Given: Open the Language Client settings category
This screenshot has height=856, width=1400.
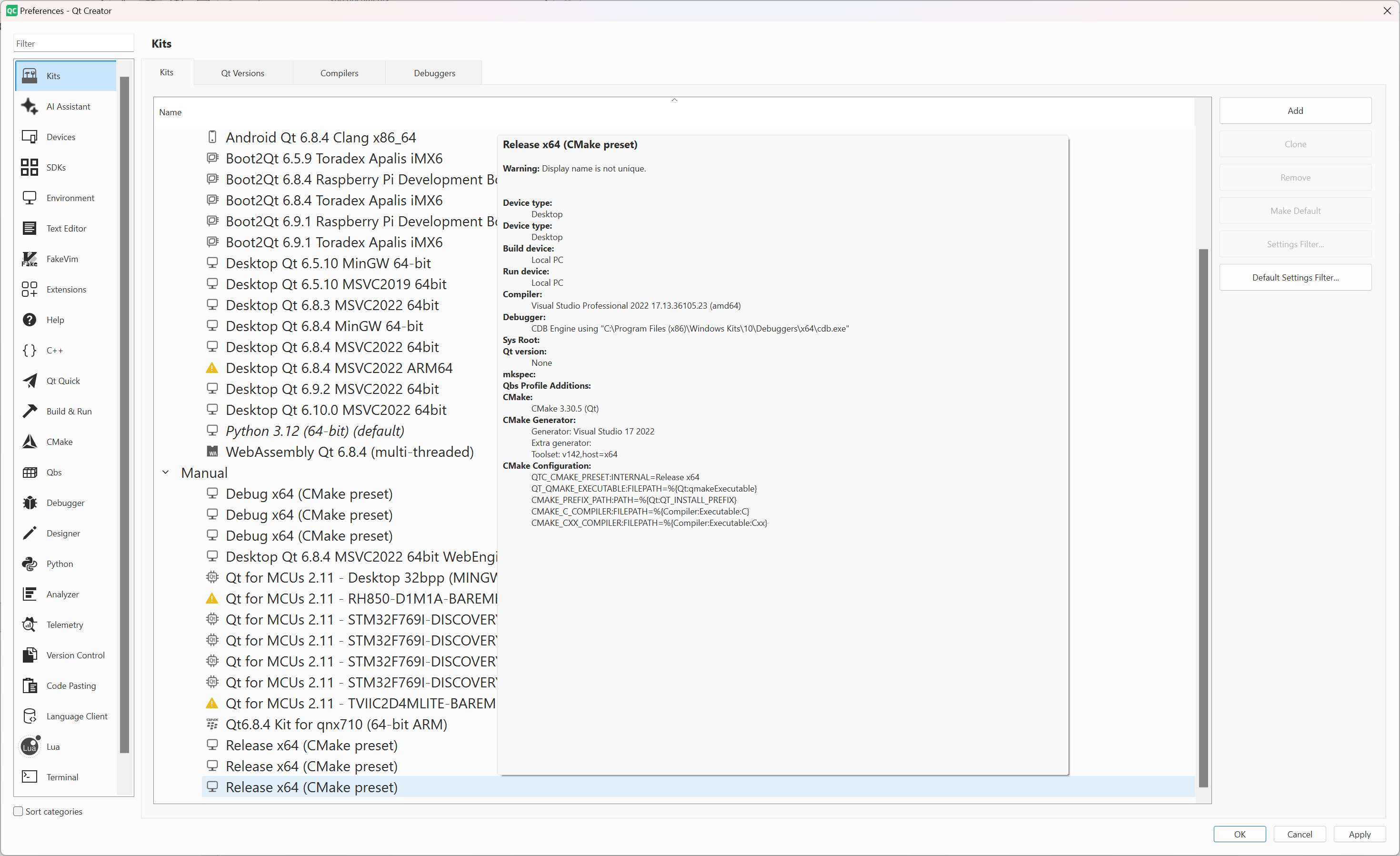Looking at the screenshot, I should (x=77, y=716).
